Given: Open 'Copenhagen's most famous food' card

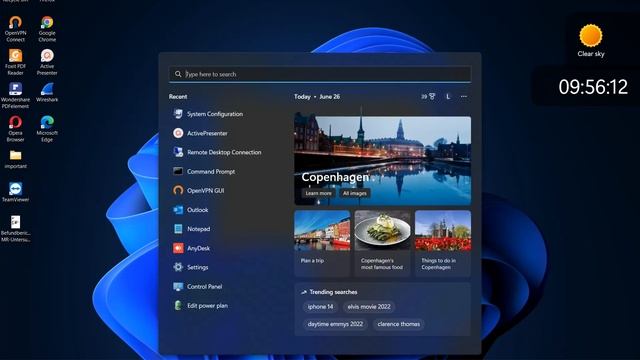Looking at the screenshot, I should pos(382,243).
